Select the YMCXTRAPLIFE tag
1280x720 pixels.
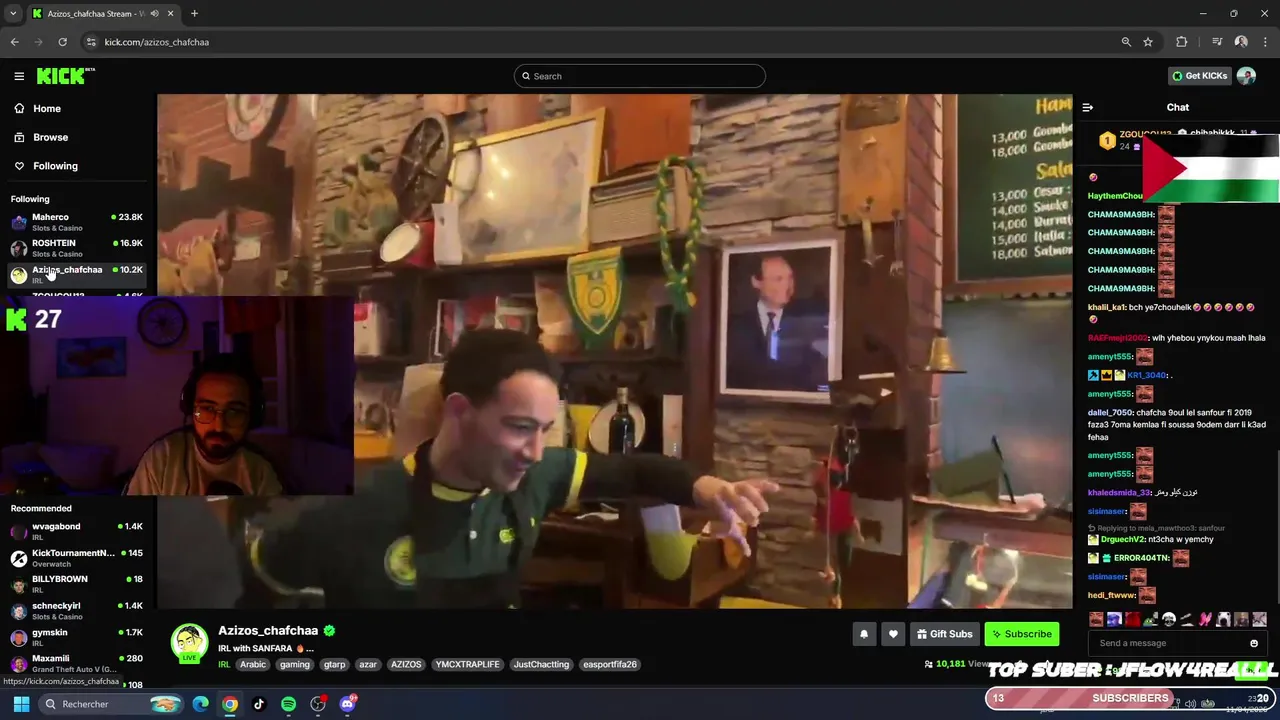467,664
